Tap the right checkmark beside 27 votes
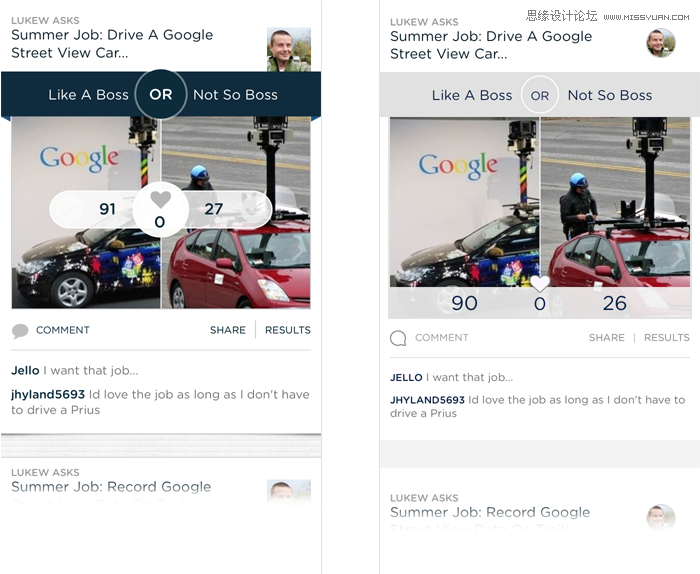 (x=253, y=209)
